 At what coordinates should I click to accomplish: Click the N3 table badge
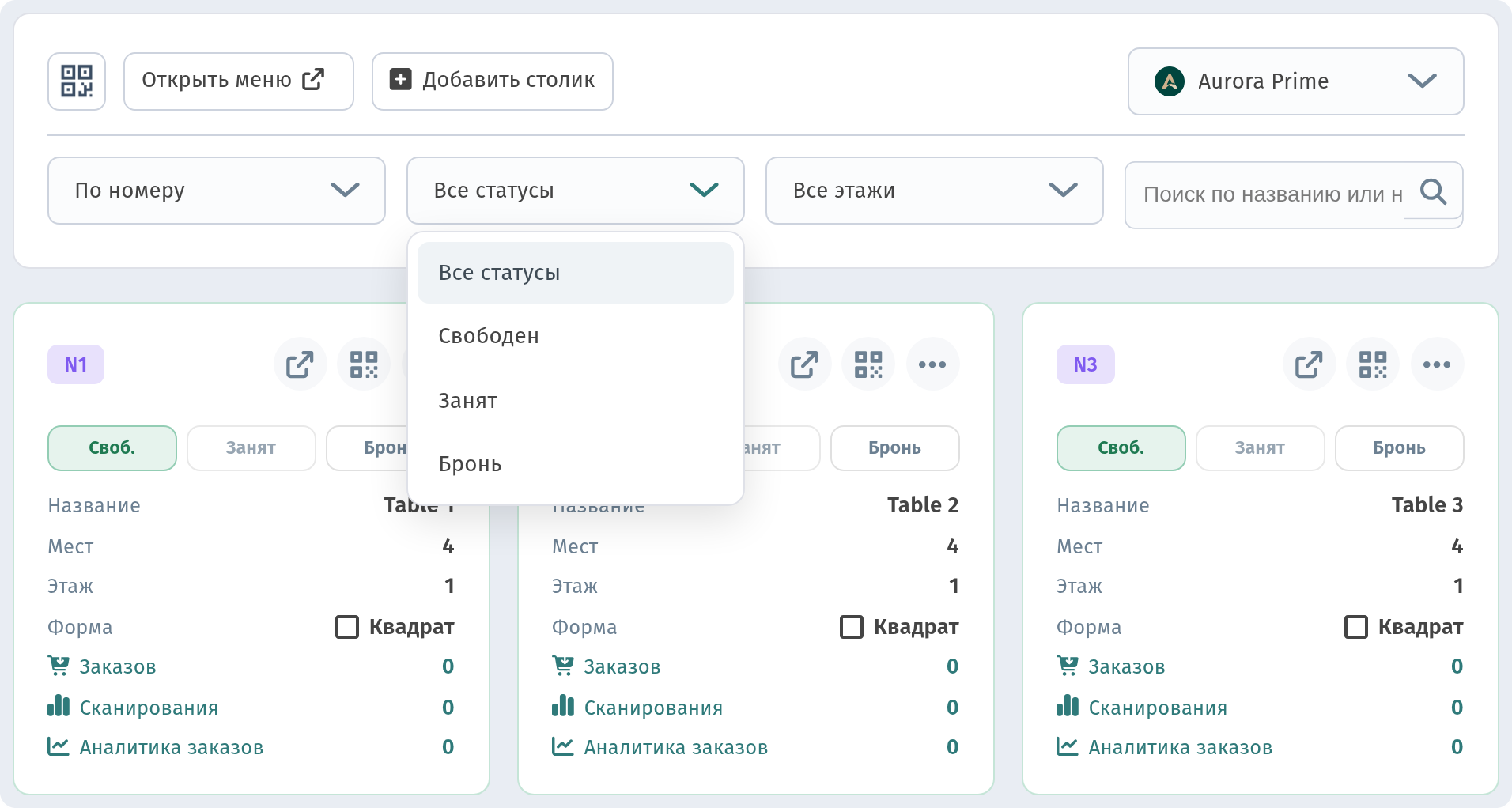(1085, 364)
